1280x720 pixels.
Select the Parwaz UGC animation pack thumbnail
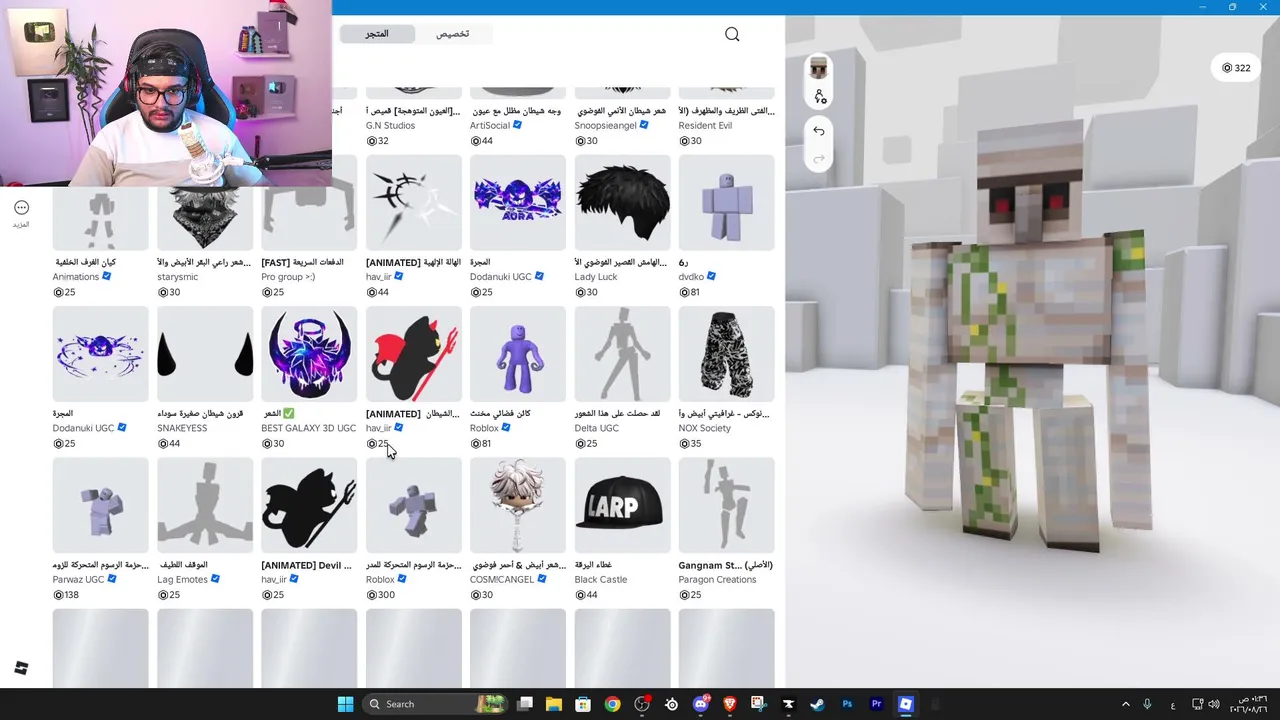[101, 505]
